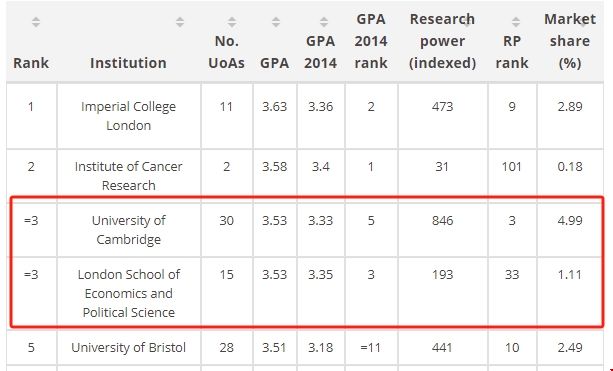Click Cambridge research power value 846
Viewport: 613px width, 371px height.
click(443, 220)
